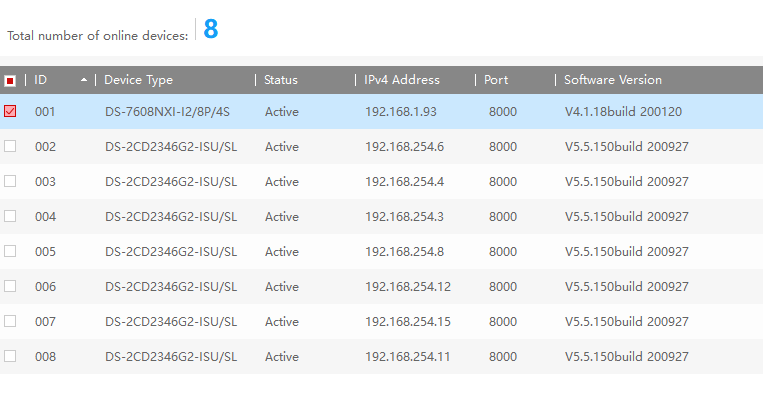Viewport: 763px width, 404px height.
Task: Select checkbox for device 003
Action: click(x=10, y=182)
